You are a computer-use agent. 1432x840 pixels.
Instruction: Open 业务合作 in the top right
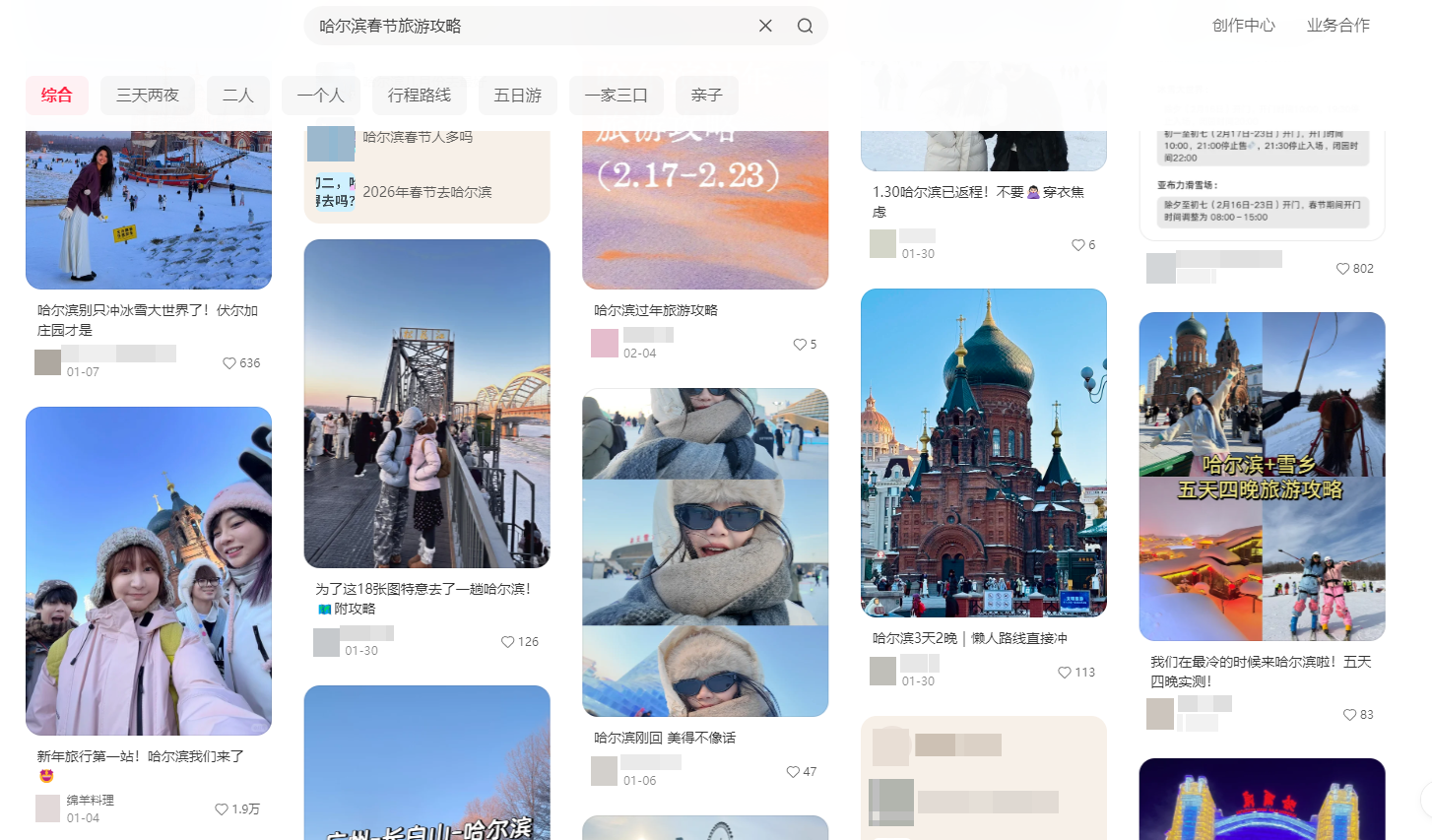click(x=1337, y=26)
